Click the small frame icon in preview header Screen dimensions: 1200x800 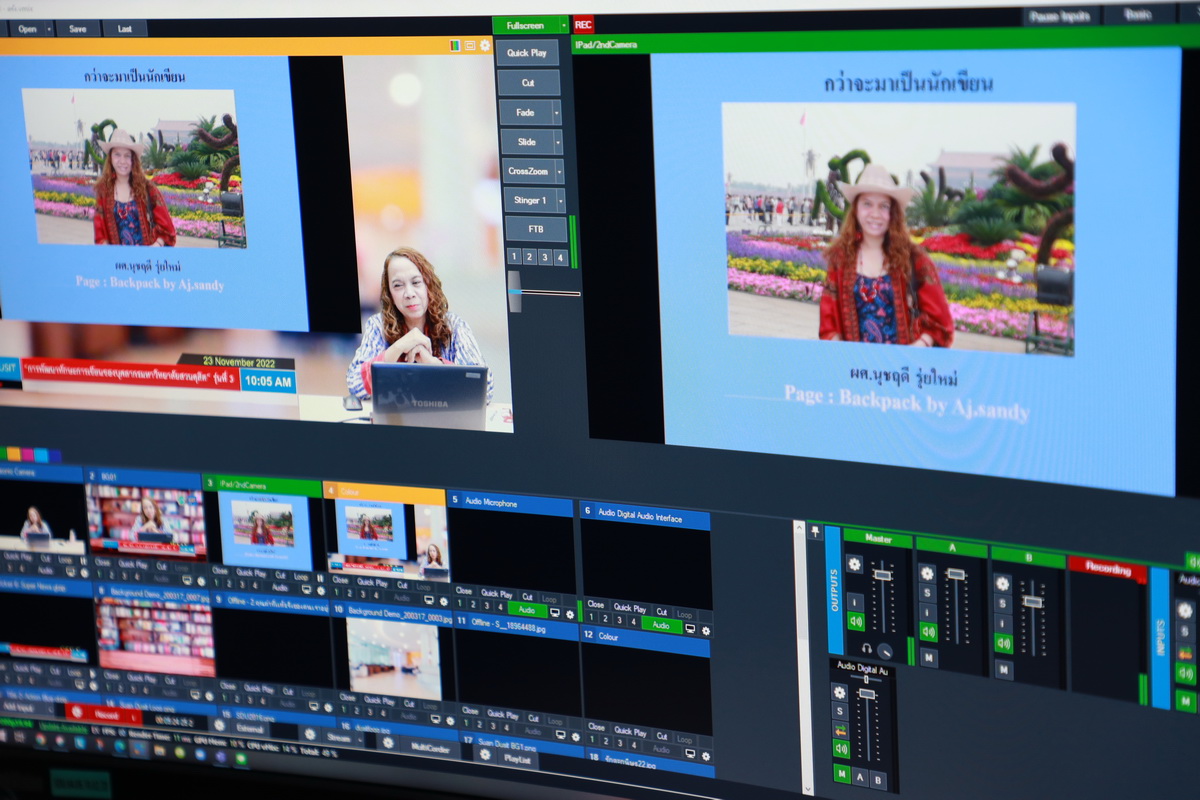click(x=470, y=45)
